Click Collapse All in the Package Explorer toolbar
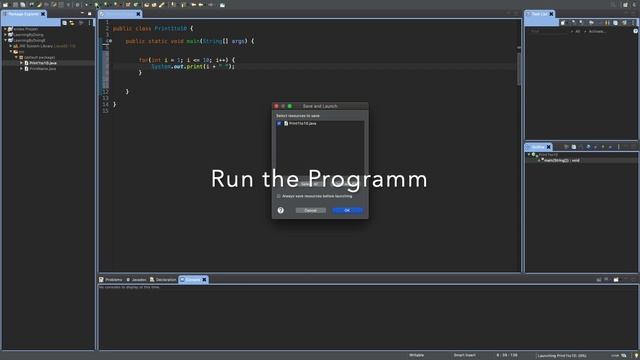This screenshot has height=360, width=640. [x=64, y=23]
